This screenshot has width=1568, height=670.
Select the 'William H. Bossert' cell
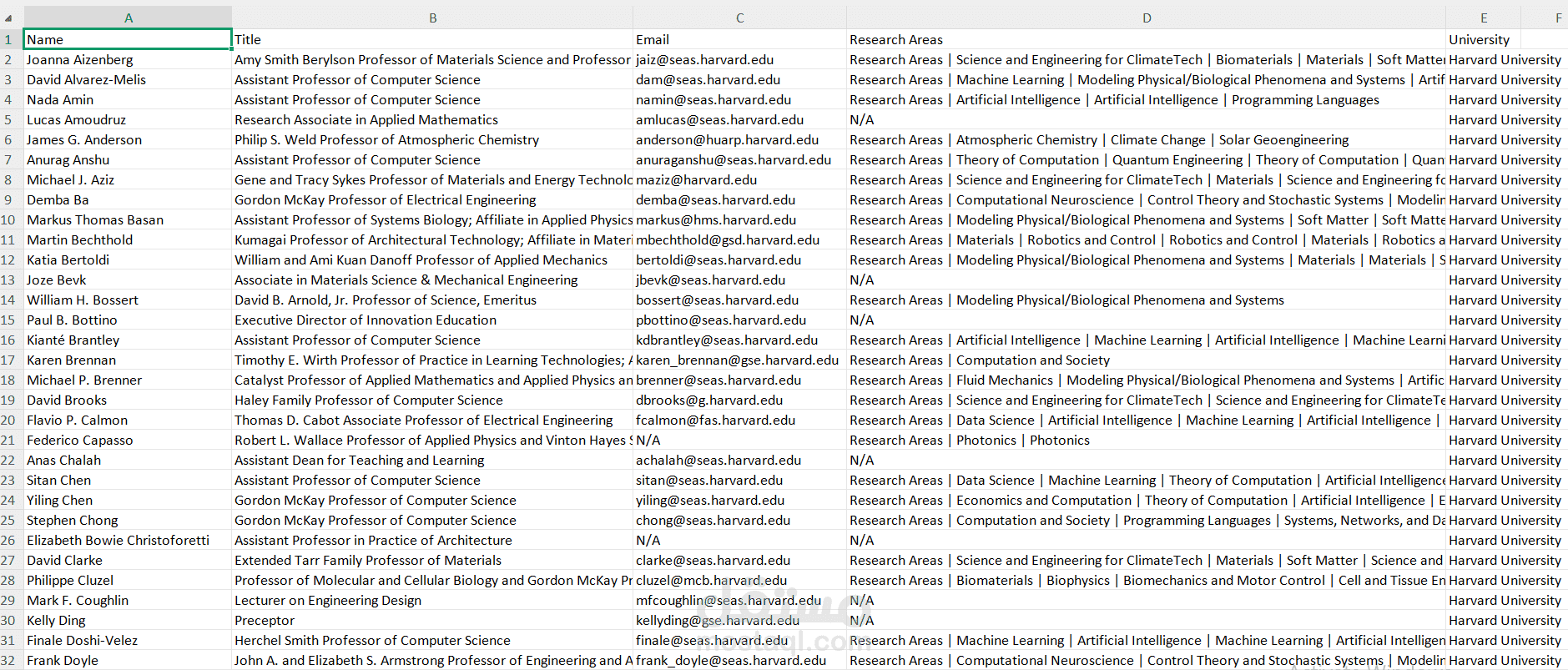coord(128,300)
